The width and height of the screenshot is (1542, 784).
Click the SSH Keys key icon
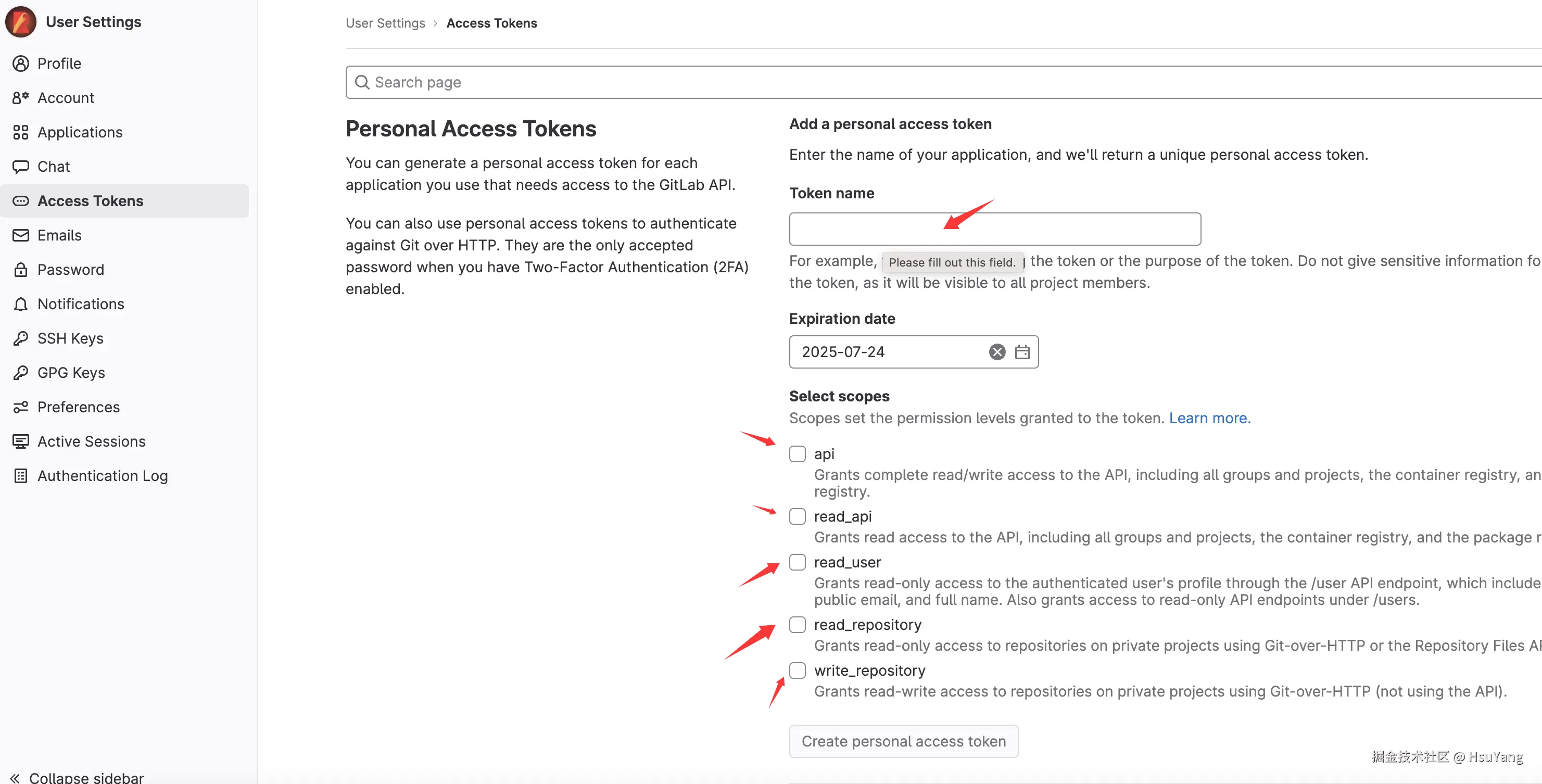pos(20,338)
